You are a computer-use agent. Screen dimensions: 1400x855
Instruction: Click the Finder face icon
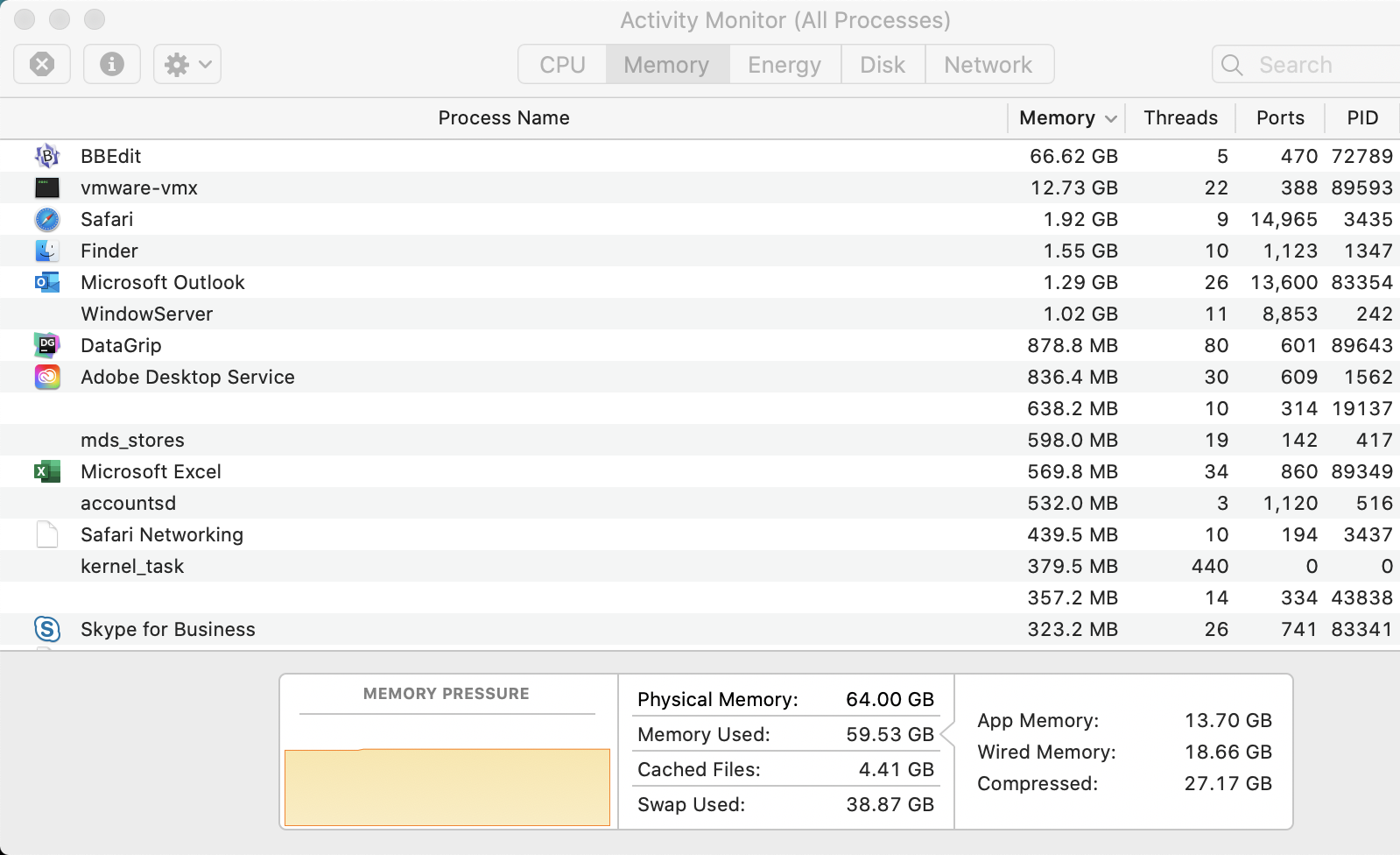point(47,251)
